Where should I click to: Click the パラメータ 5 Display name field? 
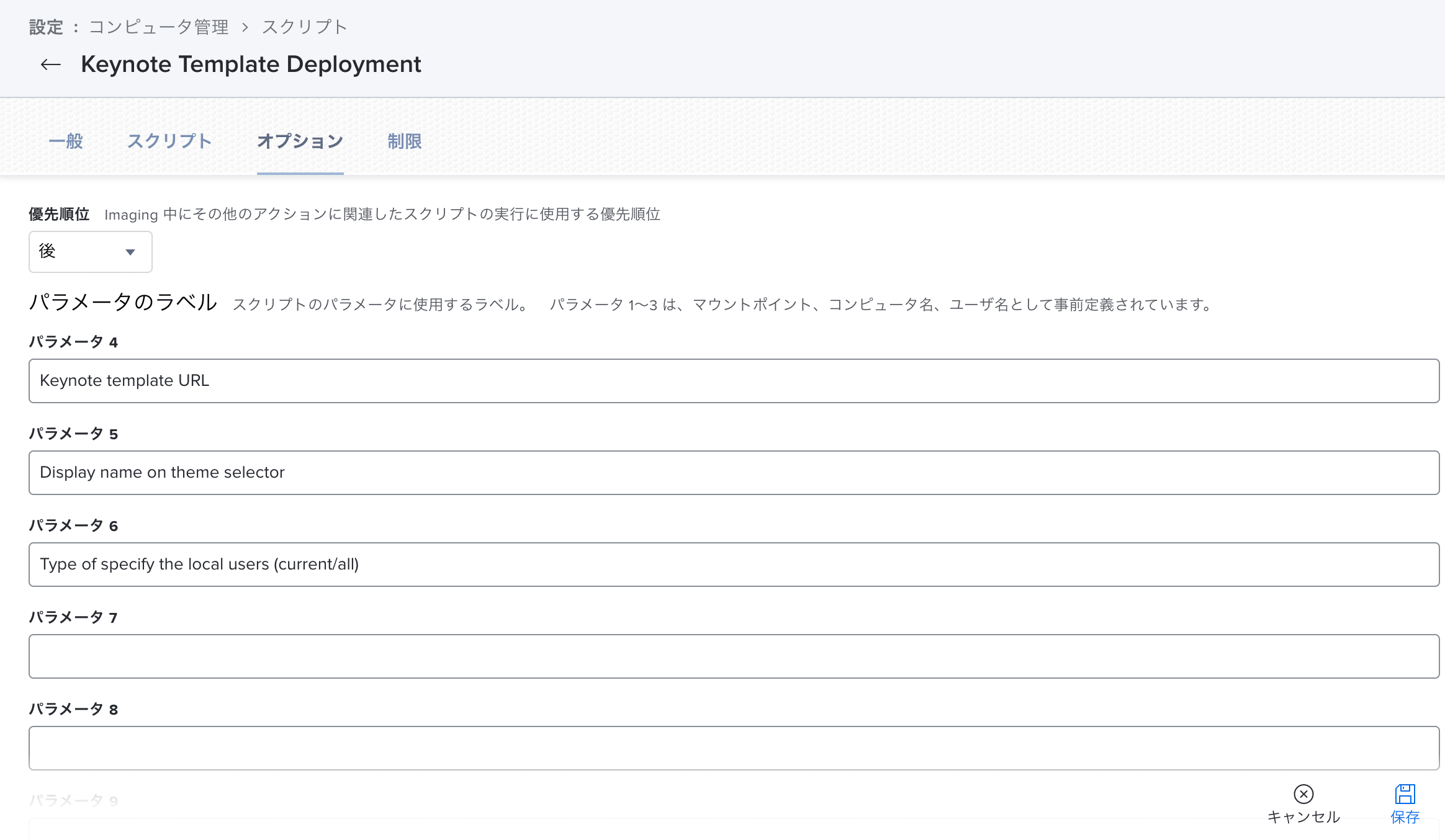(x=734, y=473)
